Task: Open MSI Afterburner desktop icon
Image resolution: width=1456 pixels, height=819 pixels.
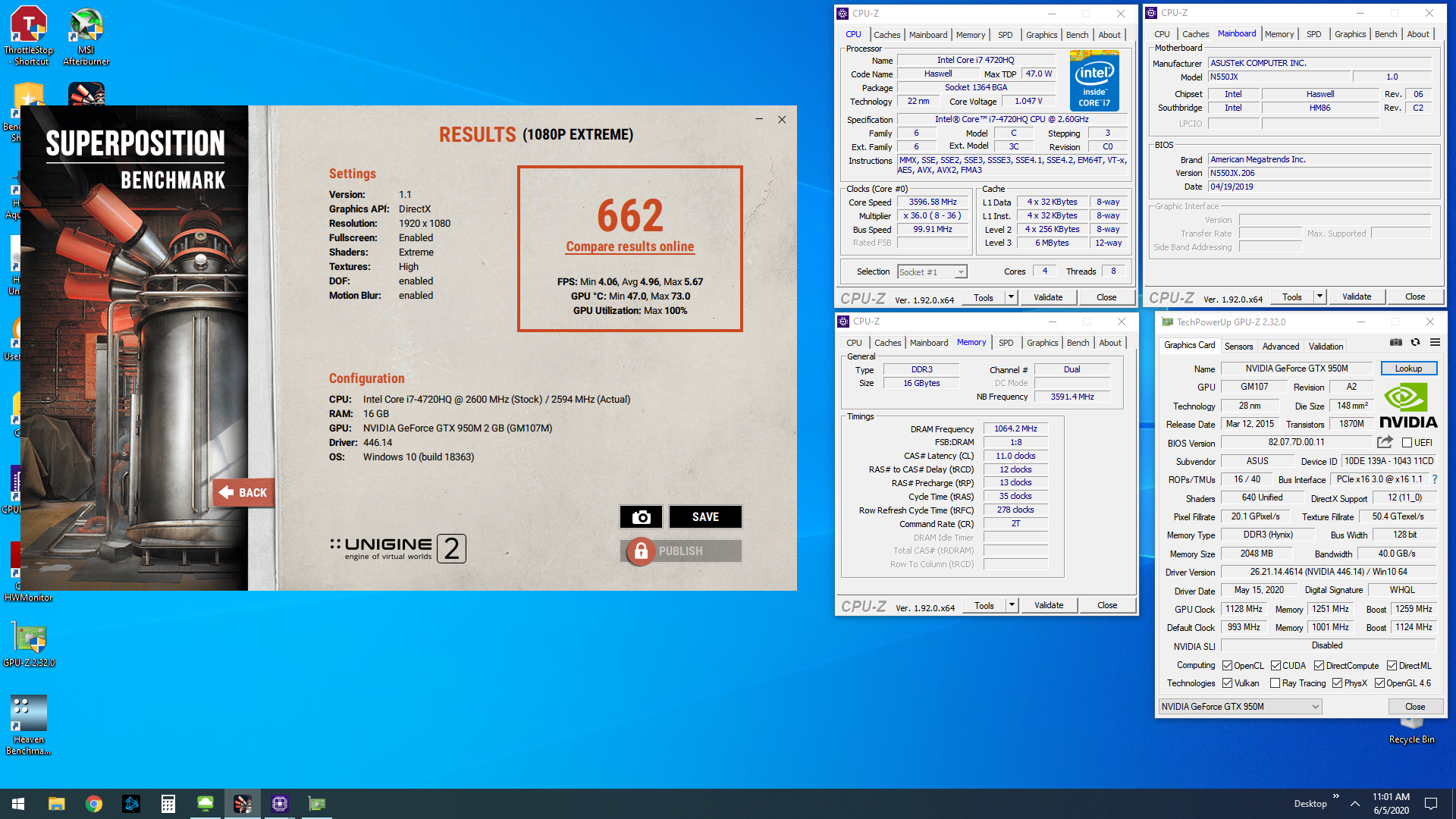Action: coord(86,36)
